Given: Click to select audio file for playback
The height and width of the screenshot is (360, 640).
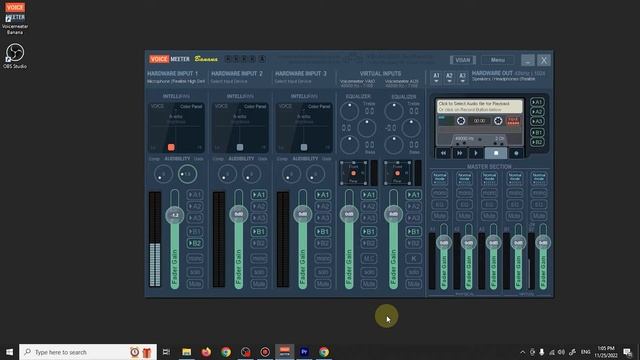Looking at the screenshot, I should (480, 107).
